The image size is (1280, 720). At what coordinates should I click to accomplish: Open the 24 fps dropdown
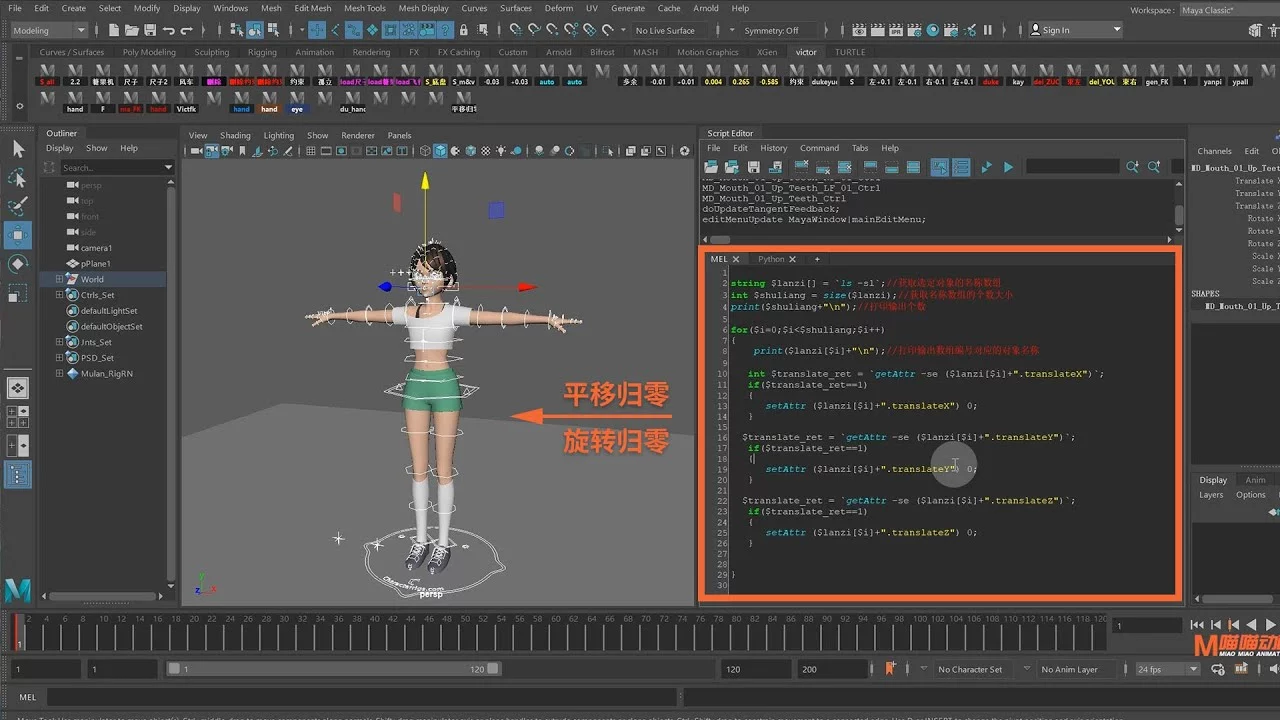pos(1168,669)
